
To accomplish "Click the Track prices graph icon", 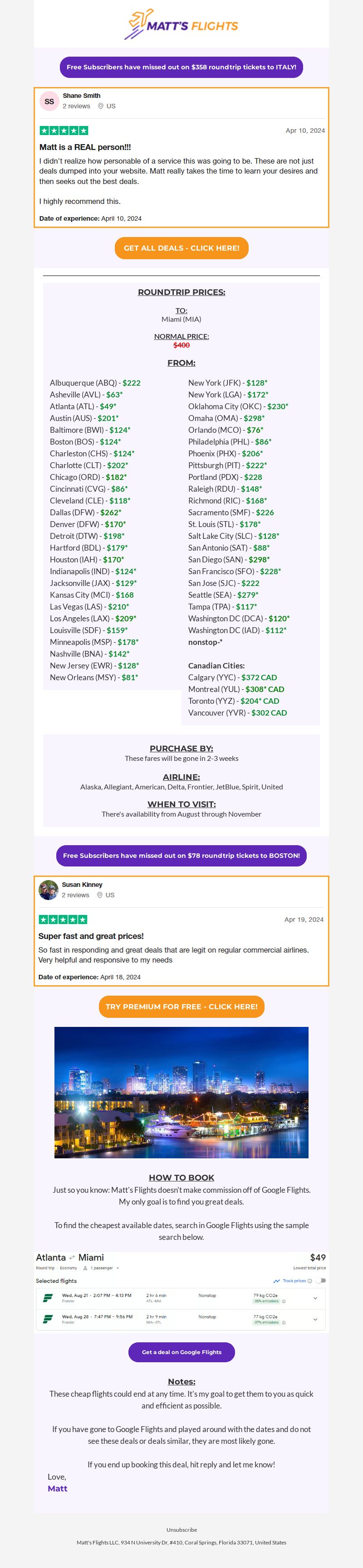I will pyautogui.click(x=276, y=1281).
